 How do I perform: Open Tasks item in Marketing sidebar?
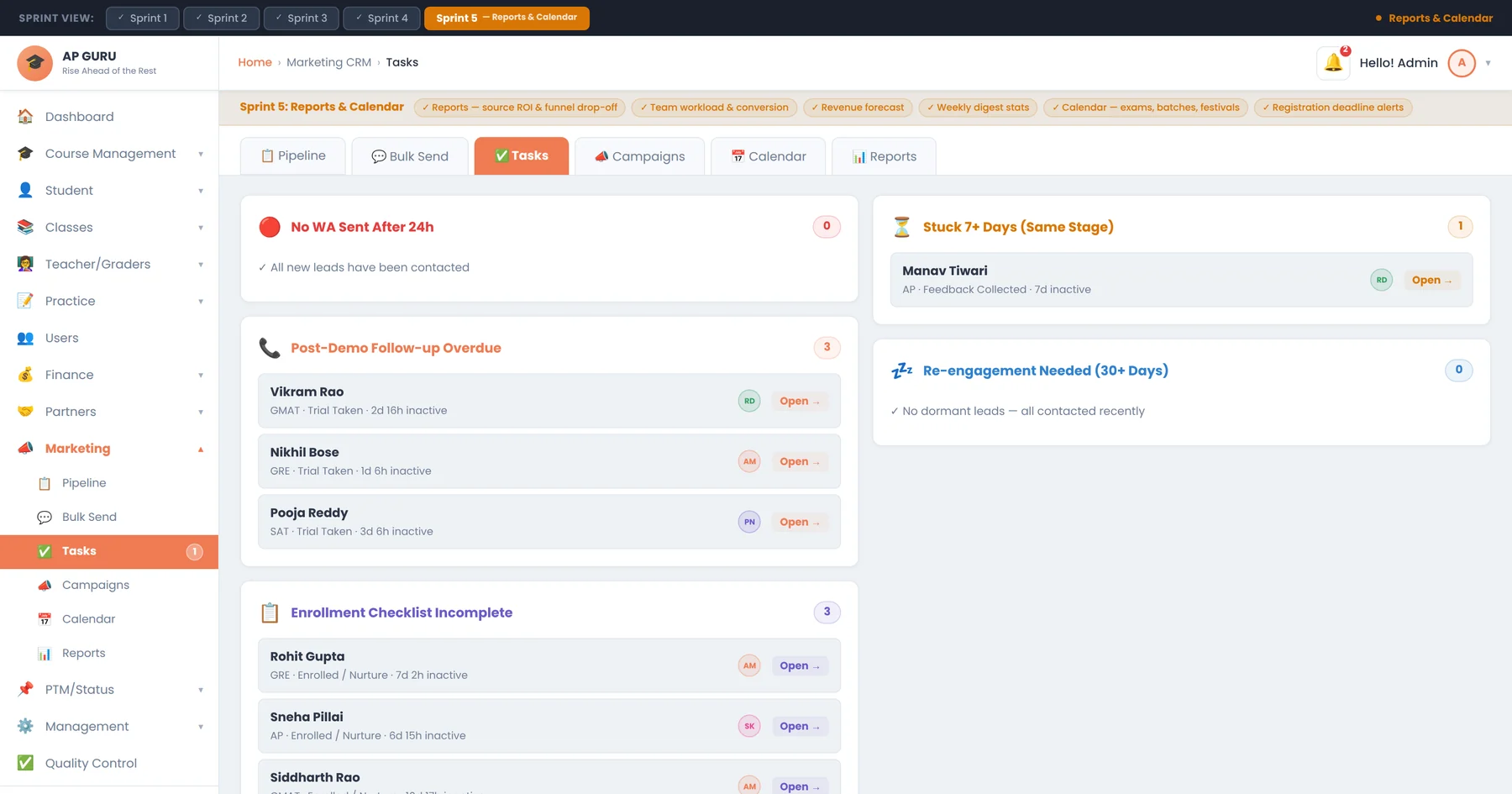[x=109, y=552]
